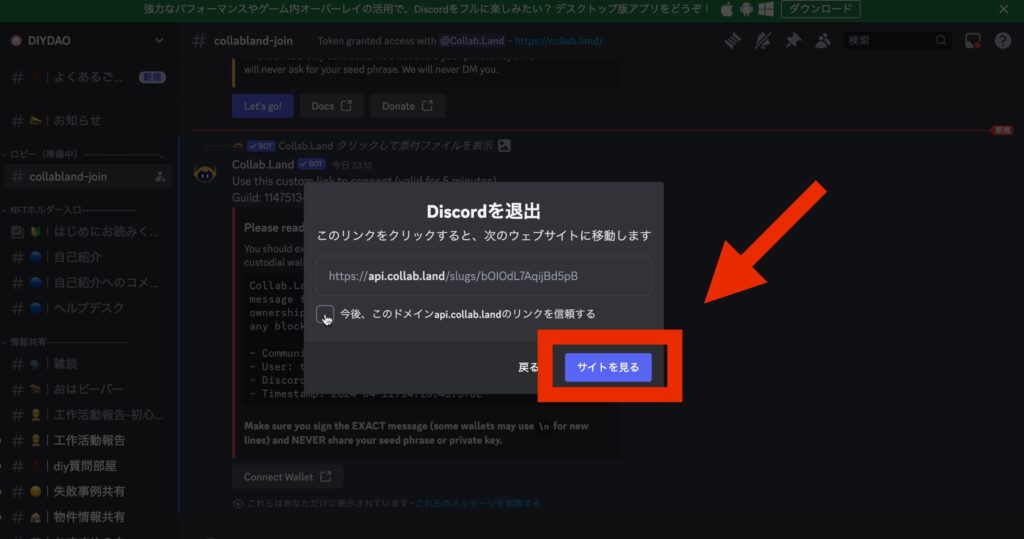Open the 雑談 channel
Viewport: 1024px width, 539px height.
[88, 364]
